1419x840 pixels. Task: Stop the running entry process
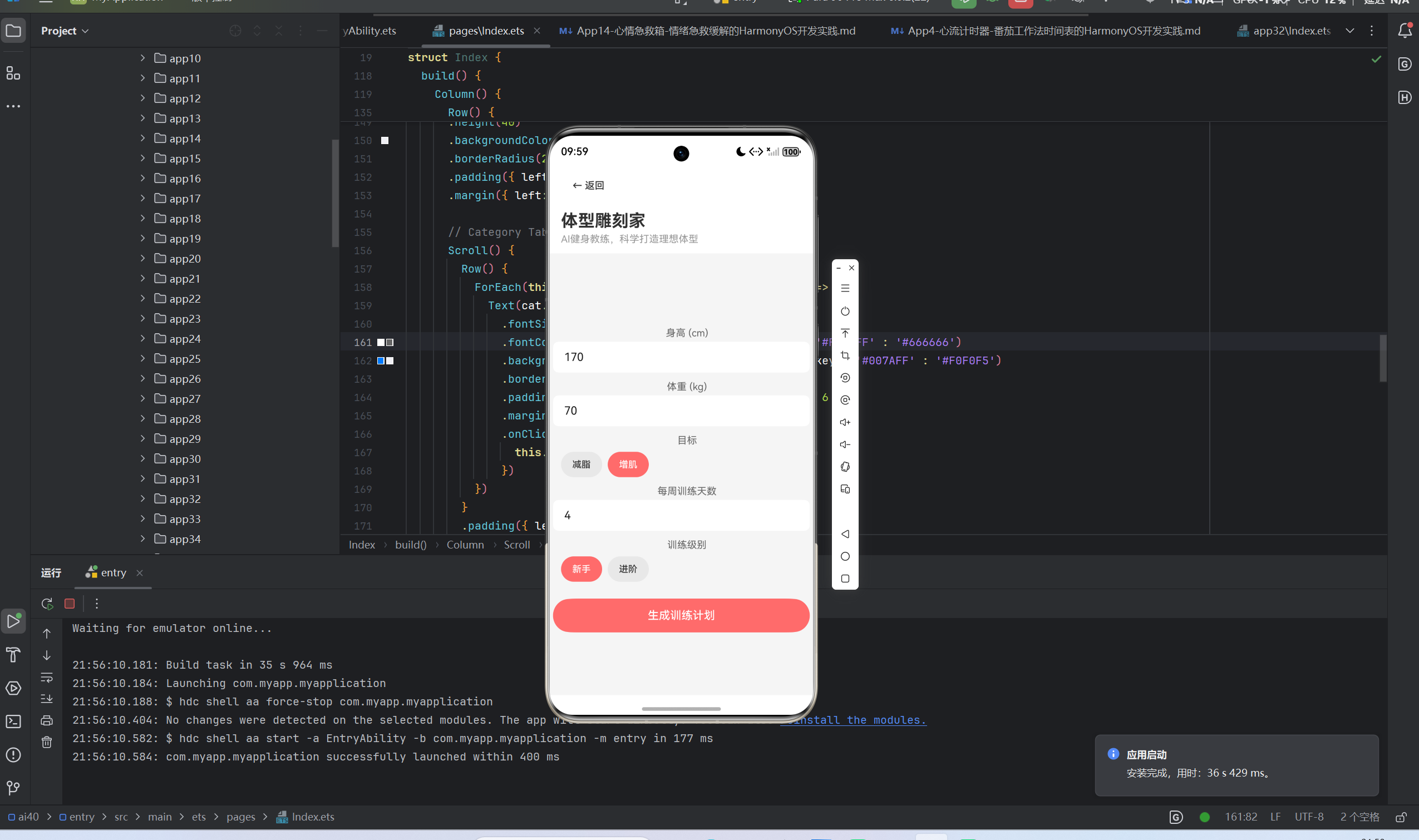(70, 604)
